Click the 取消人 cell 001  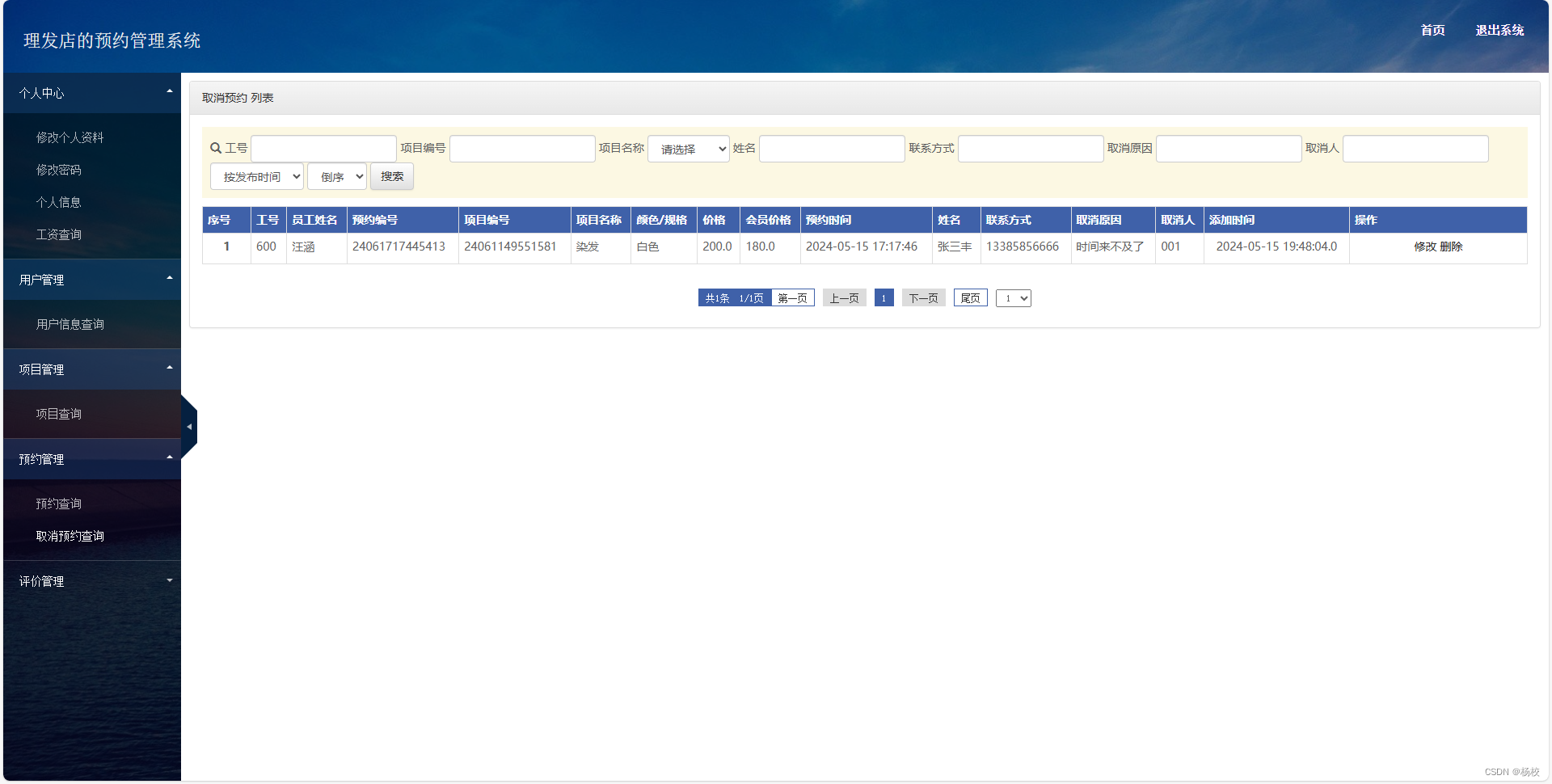pos(1170,247)
